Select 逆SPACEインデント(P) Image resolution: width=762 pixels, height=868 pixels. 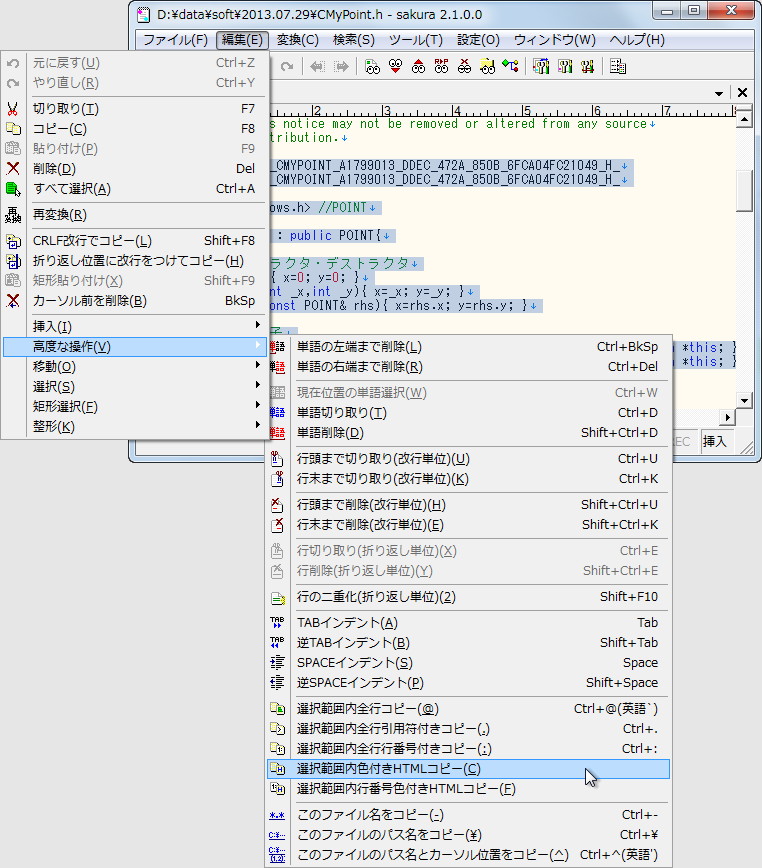point(468,682)
